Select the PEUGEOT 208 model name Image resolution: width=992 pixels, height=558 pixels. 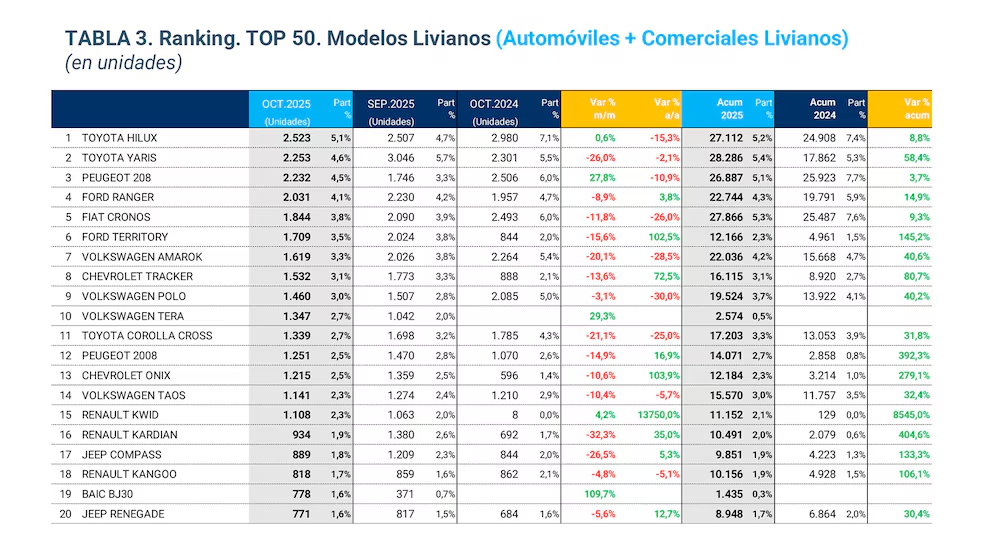pos(117,178)
